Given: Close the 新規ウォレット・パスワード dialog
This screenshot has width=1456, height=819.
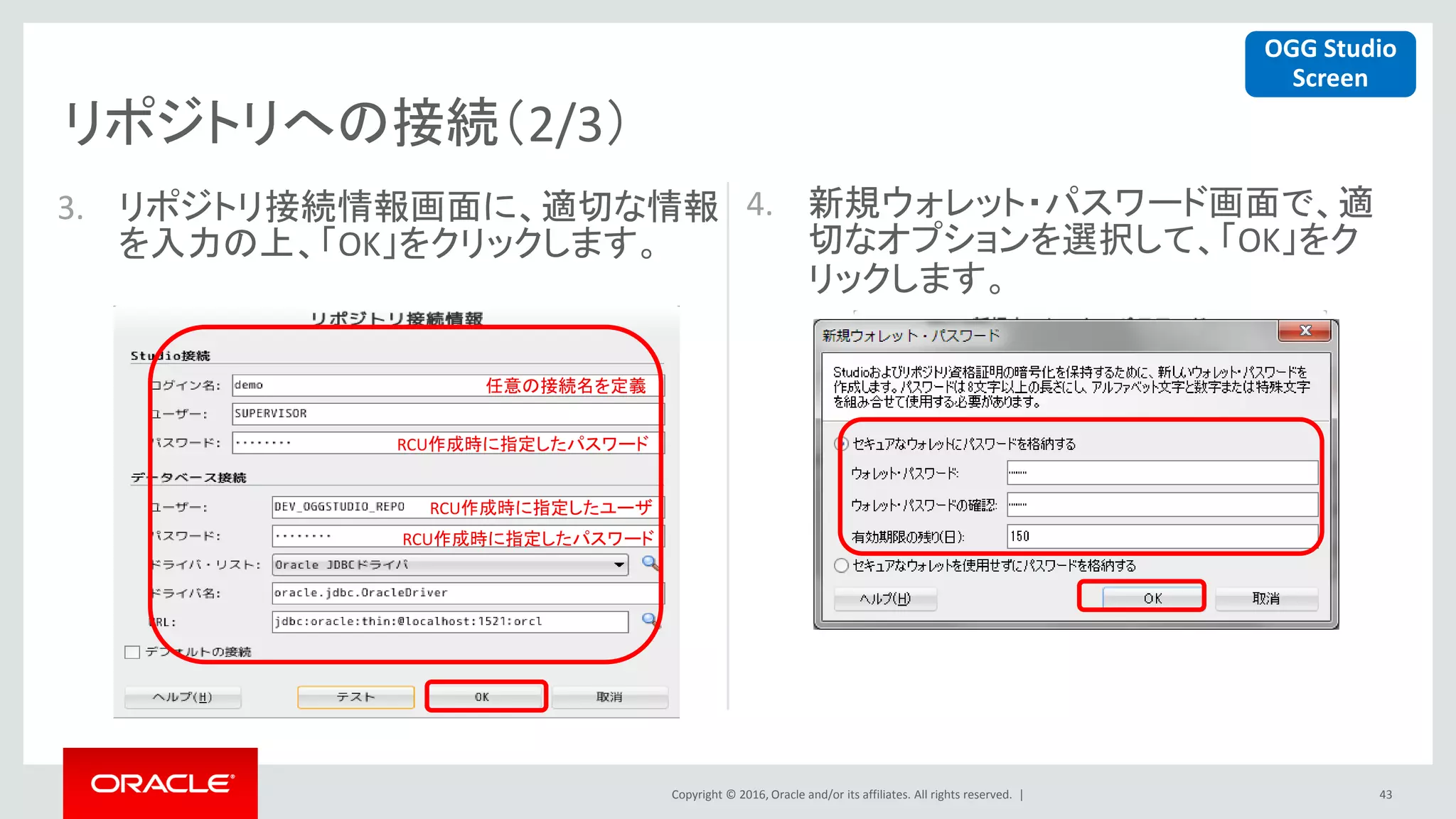Looking at the screenshot, I should pyautogui.click(x=1305, y=331).
